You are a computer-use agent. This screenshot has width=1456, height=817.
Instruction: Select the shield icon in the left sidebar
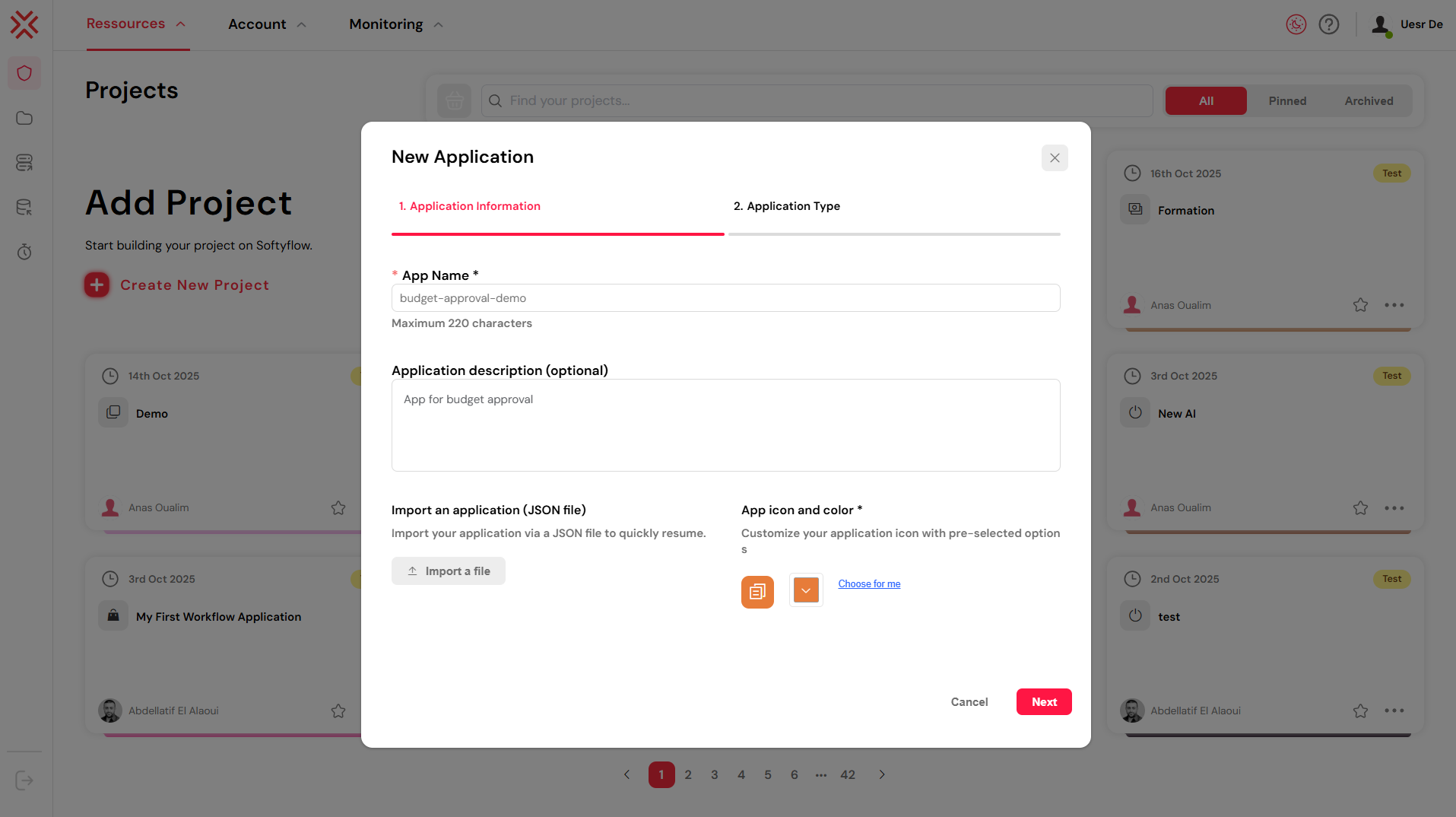tap(24, 73)
